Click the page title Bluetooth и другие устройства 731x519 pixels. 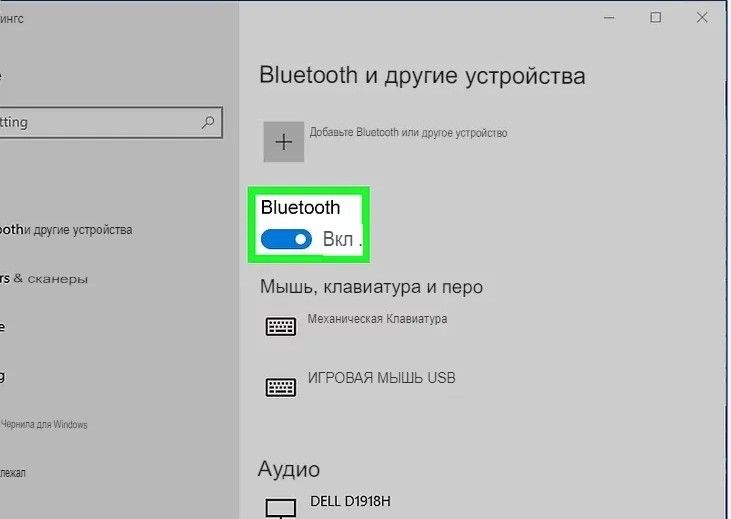(422, 76)
